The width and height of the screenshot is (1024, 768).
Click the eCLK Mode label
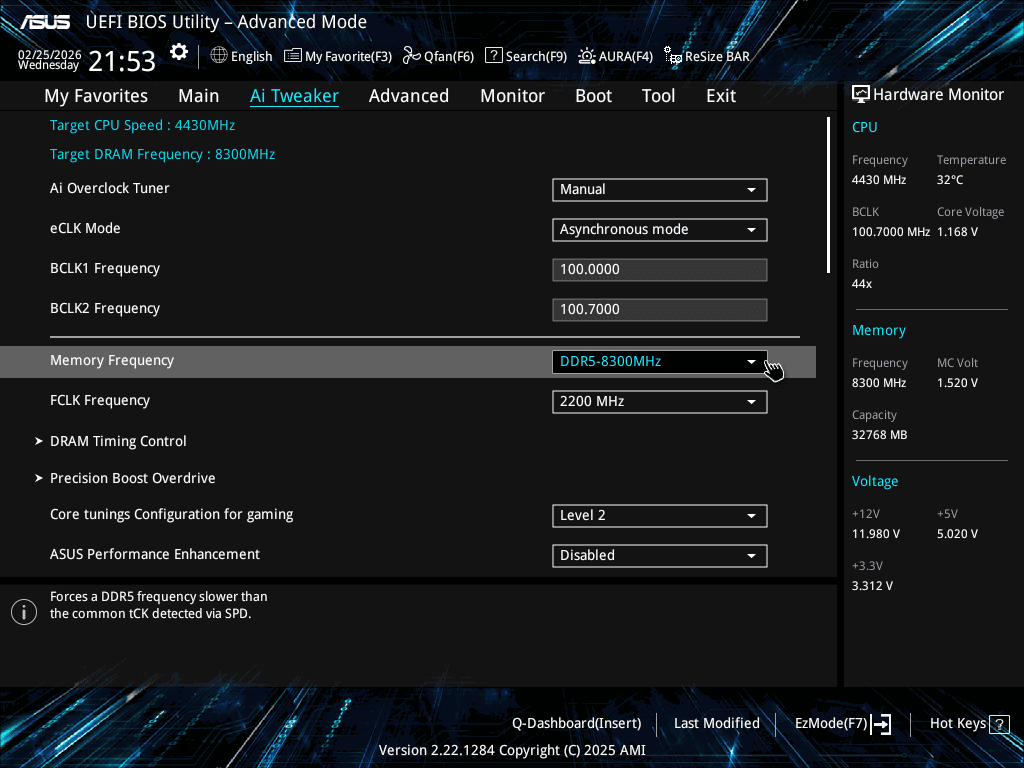pyautogui.click(x=85, y=229)
